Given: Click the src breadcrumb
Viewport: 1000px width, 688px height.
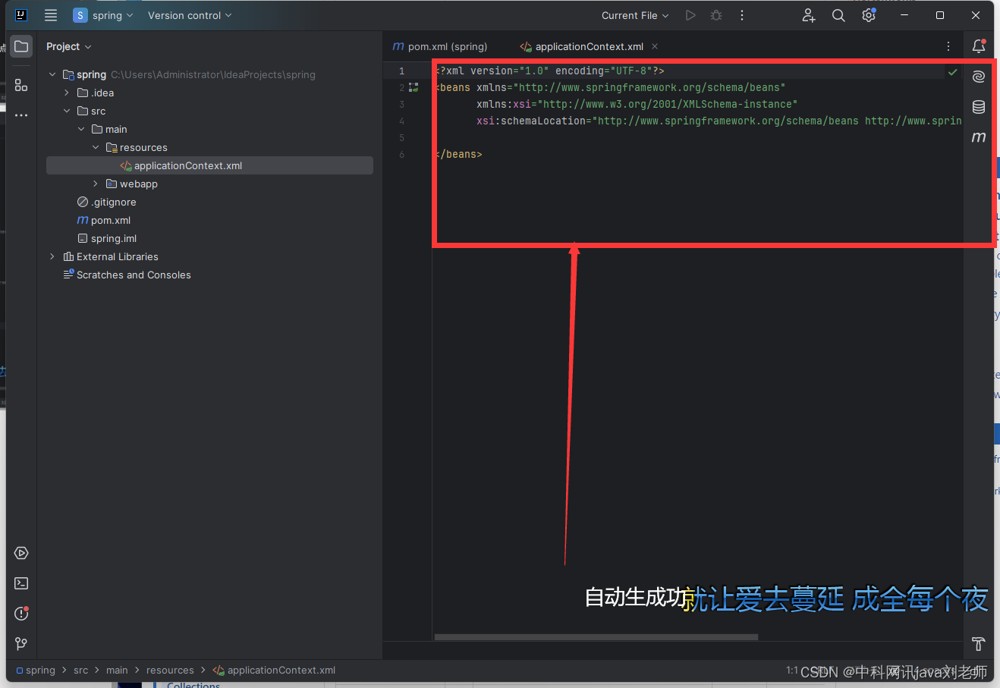Looking at the screenshot, I should [81, 670].
